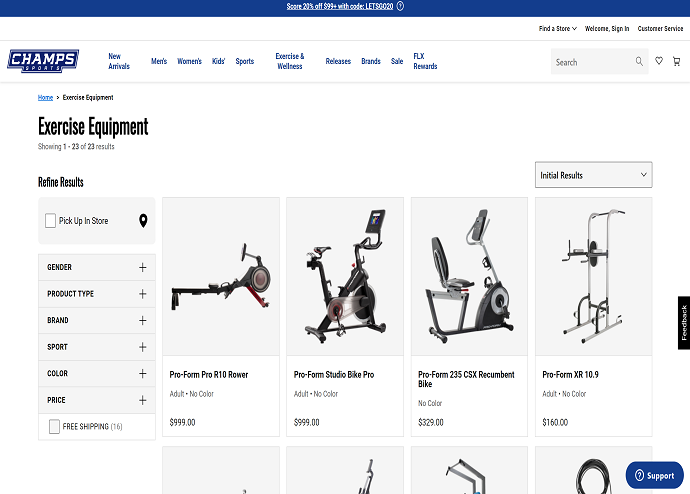690x494 pixels.
Task: Open the Sports menu
Action: (245, 61)
